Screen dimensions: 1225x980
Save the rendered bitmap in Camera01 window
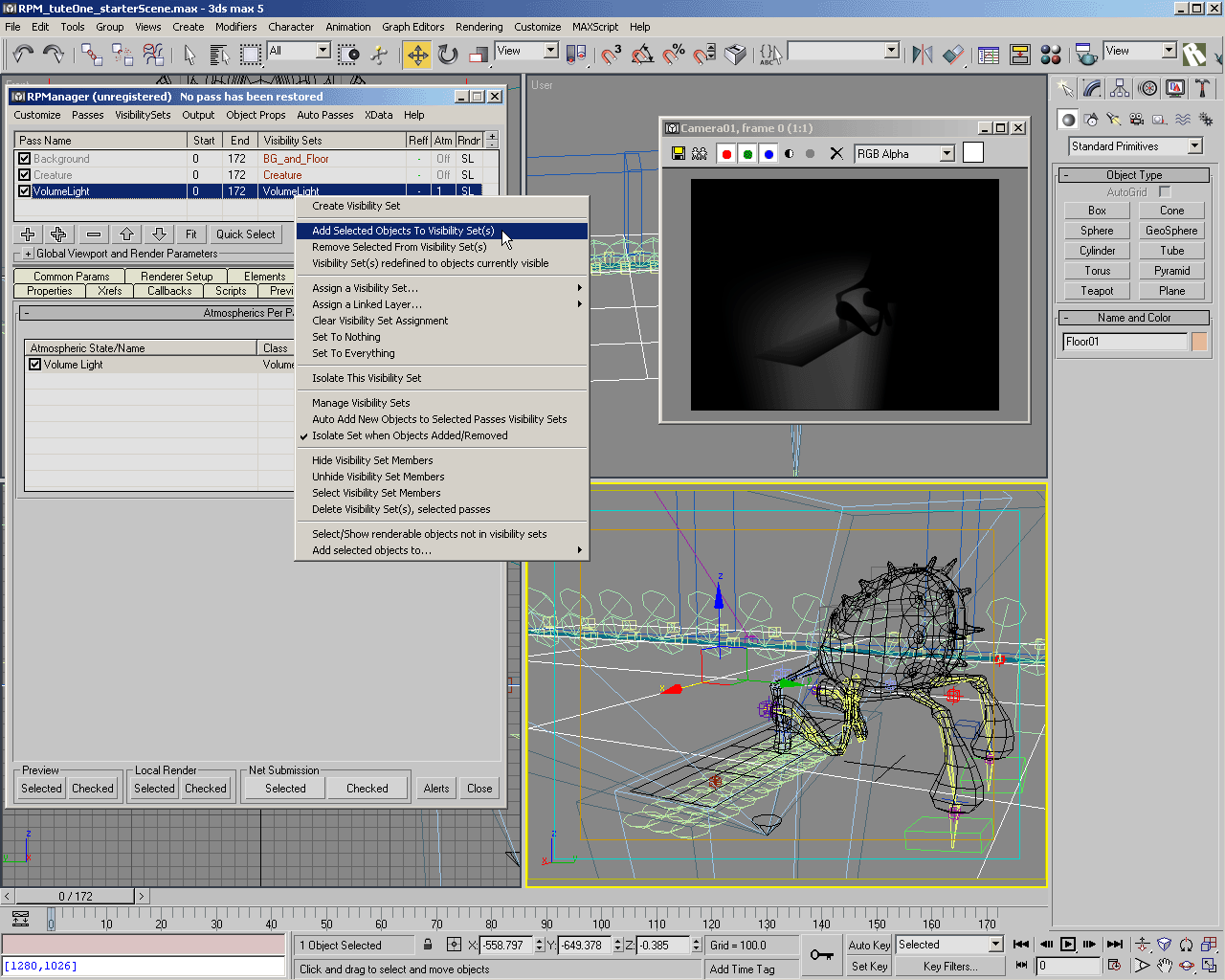click(678, 153)
